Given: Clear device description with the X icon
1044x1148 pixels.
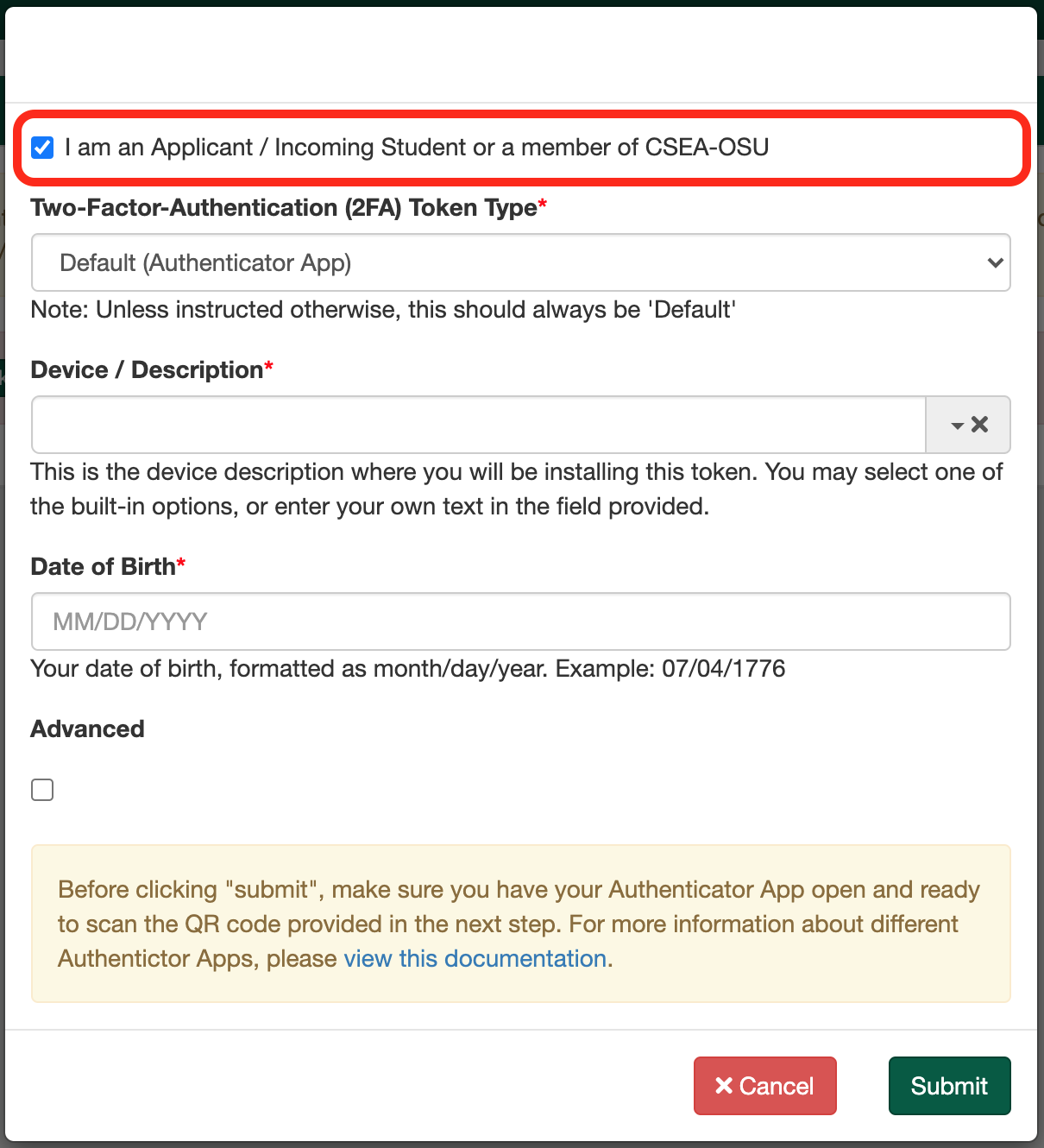Looking at the screenshot, I should (x=980, y=425).
